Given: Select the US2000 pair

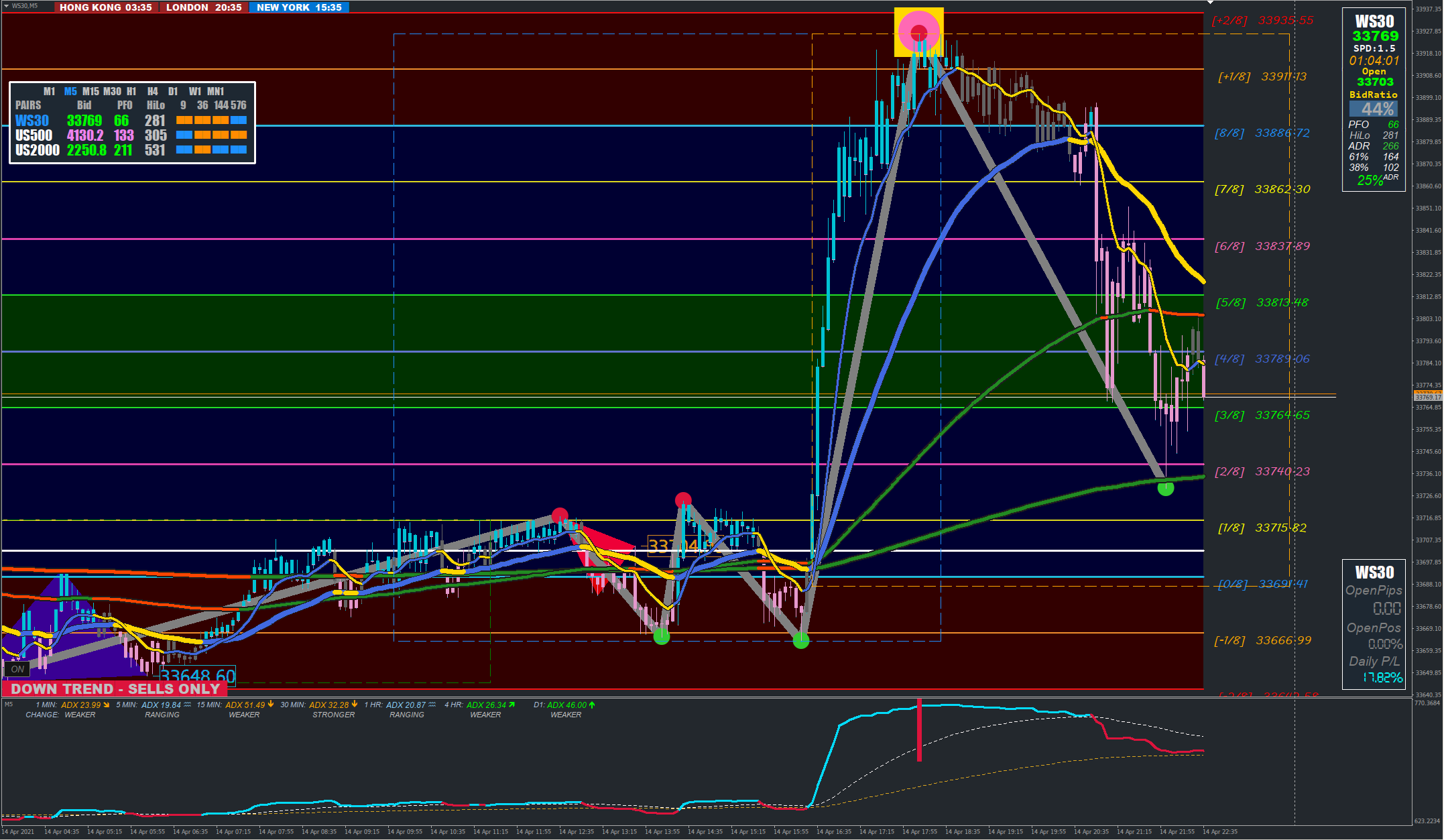Looking at the screenshot, I should pyautogui.click(x=37, y=150).
